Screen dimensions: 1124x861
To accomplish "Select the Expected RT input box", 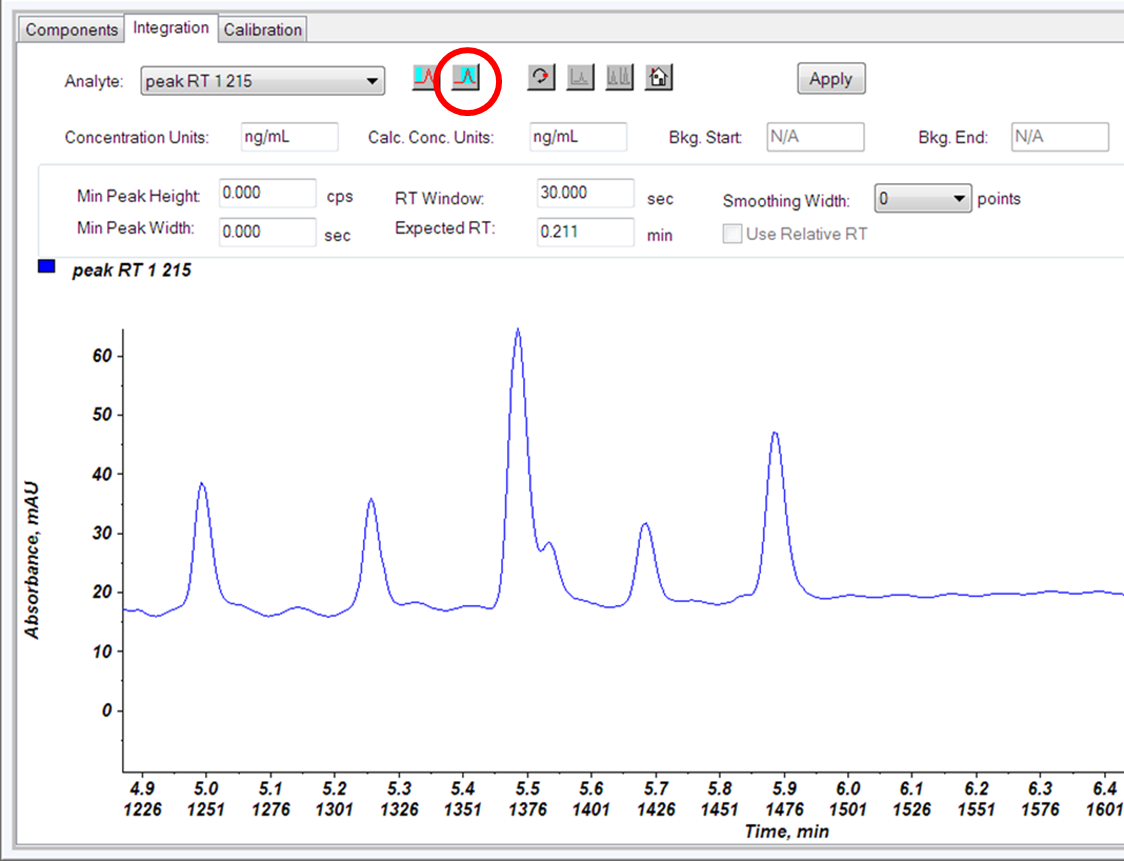I will [x=585, y=232].
